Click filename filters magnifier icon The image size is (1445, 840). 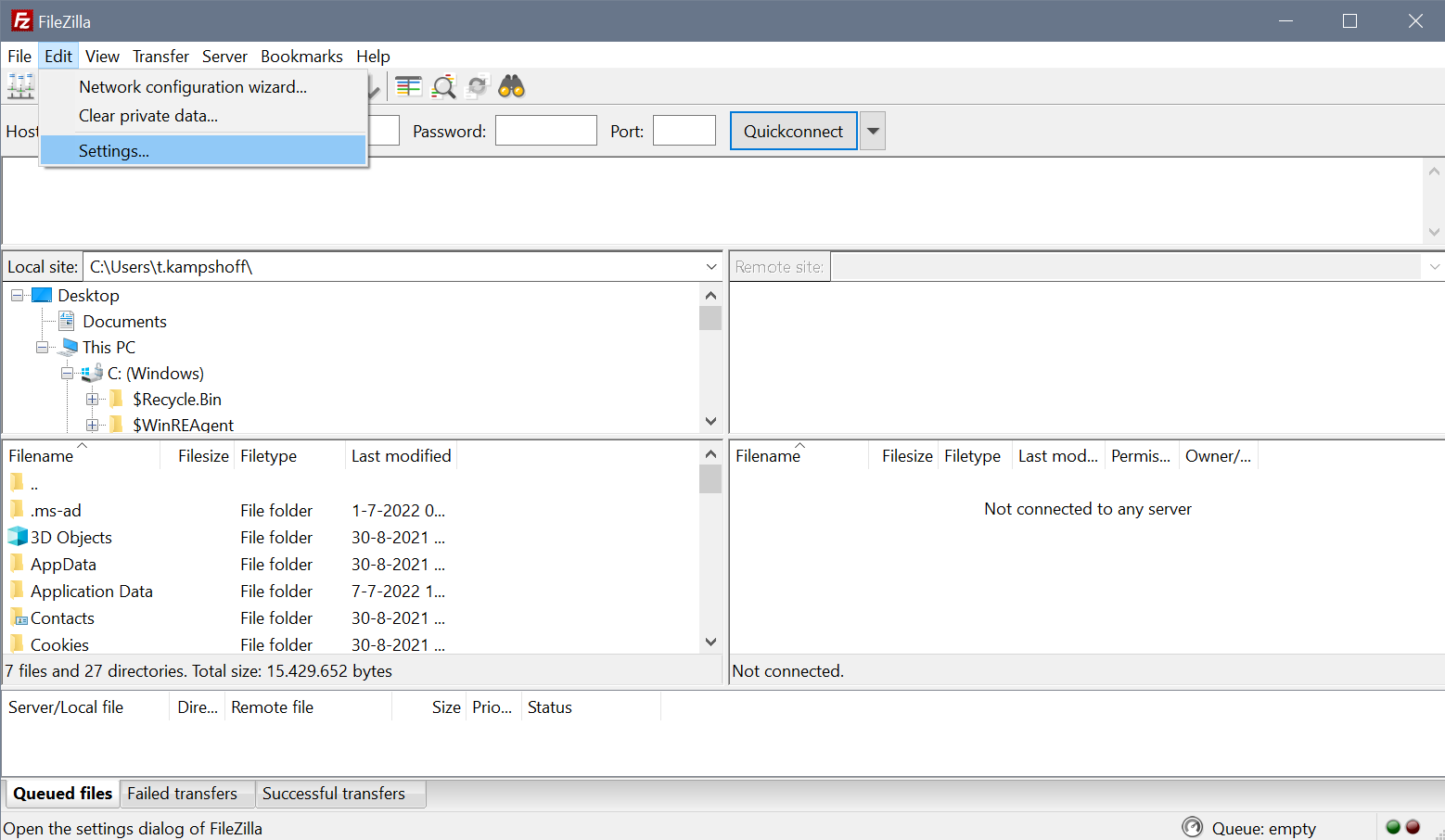(x=444, y=86)
